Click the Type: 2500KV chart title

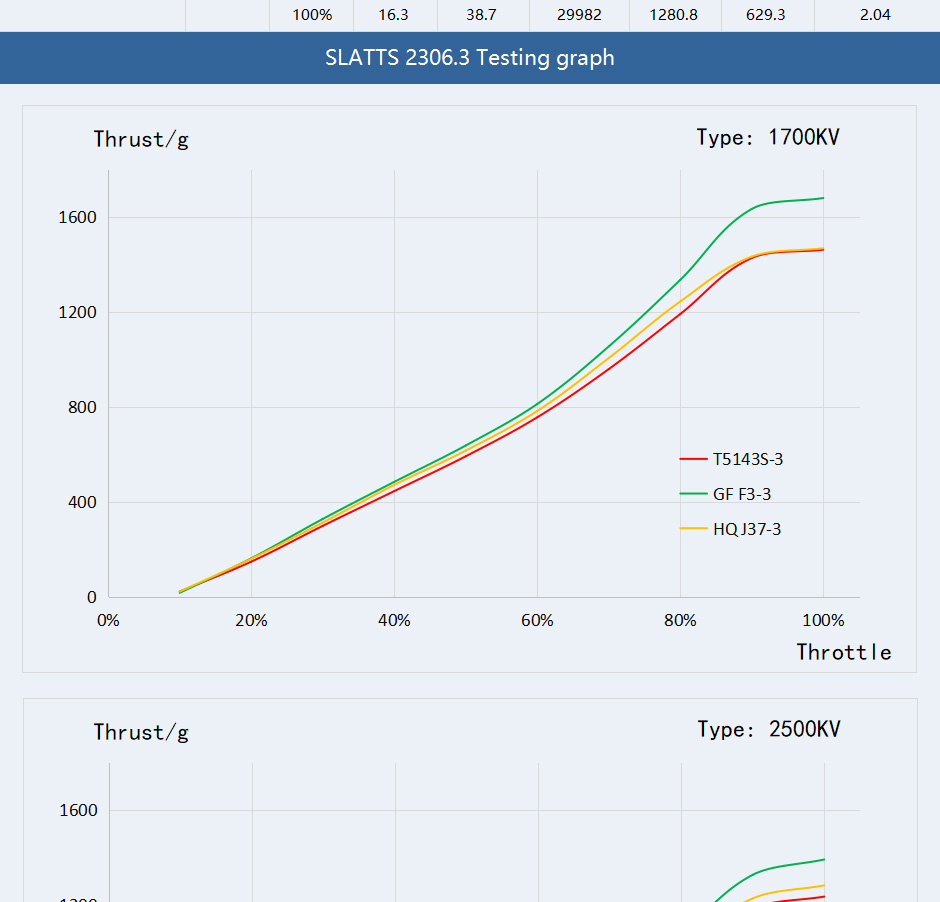pyautogui.click(x=769, y=729)
